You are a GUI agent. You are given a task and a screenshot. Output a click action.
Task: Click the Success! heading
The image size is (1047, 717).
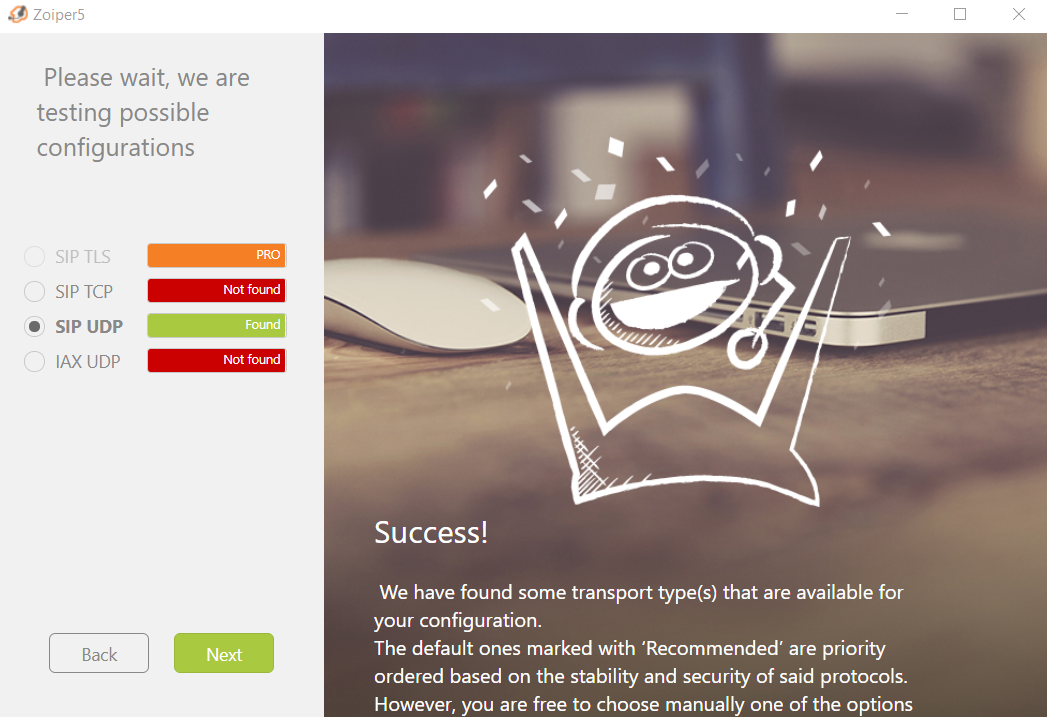[431, 532]
